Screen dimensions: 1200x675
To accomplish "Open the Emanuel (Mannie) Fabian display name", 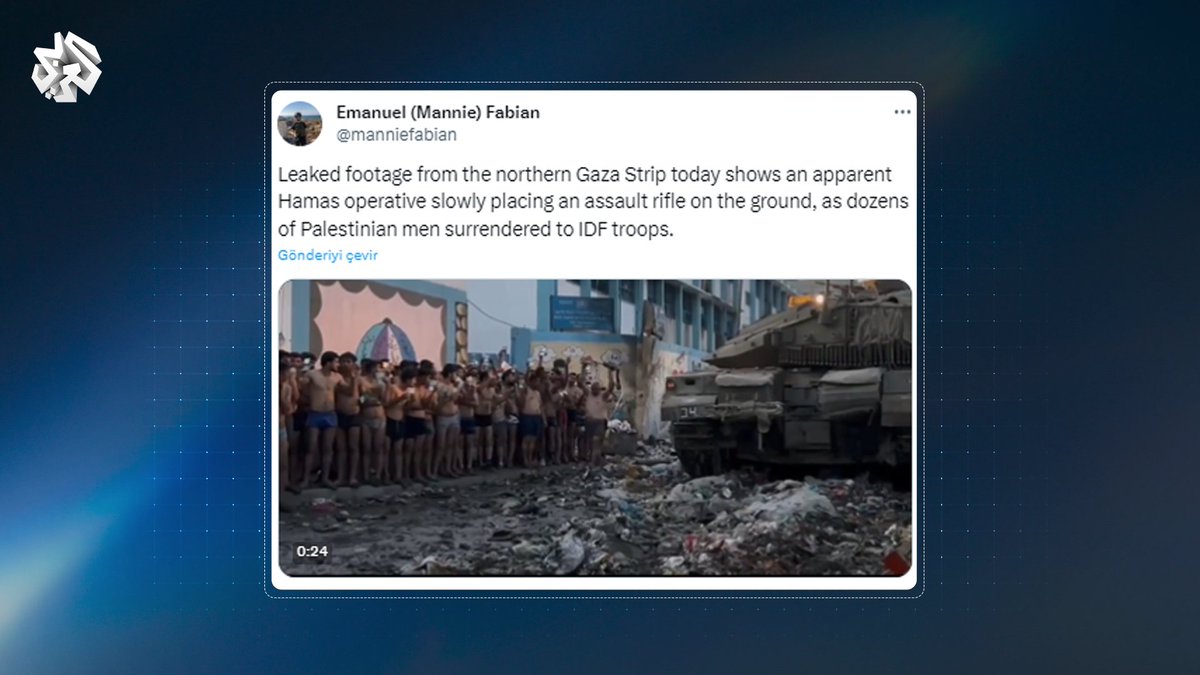I will (438, 112).
